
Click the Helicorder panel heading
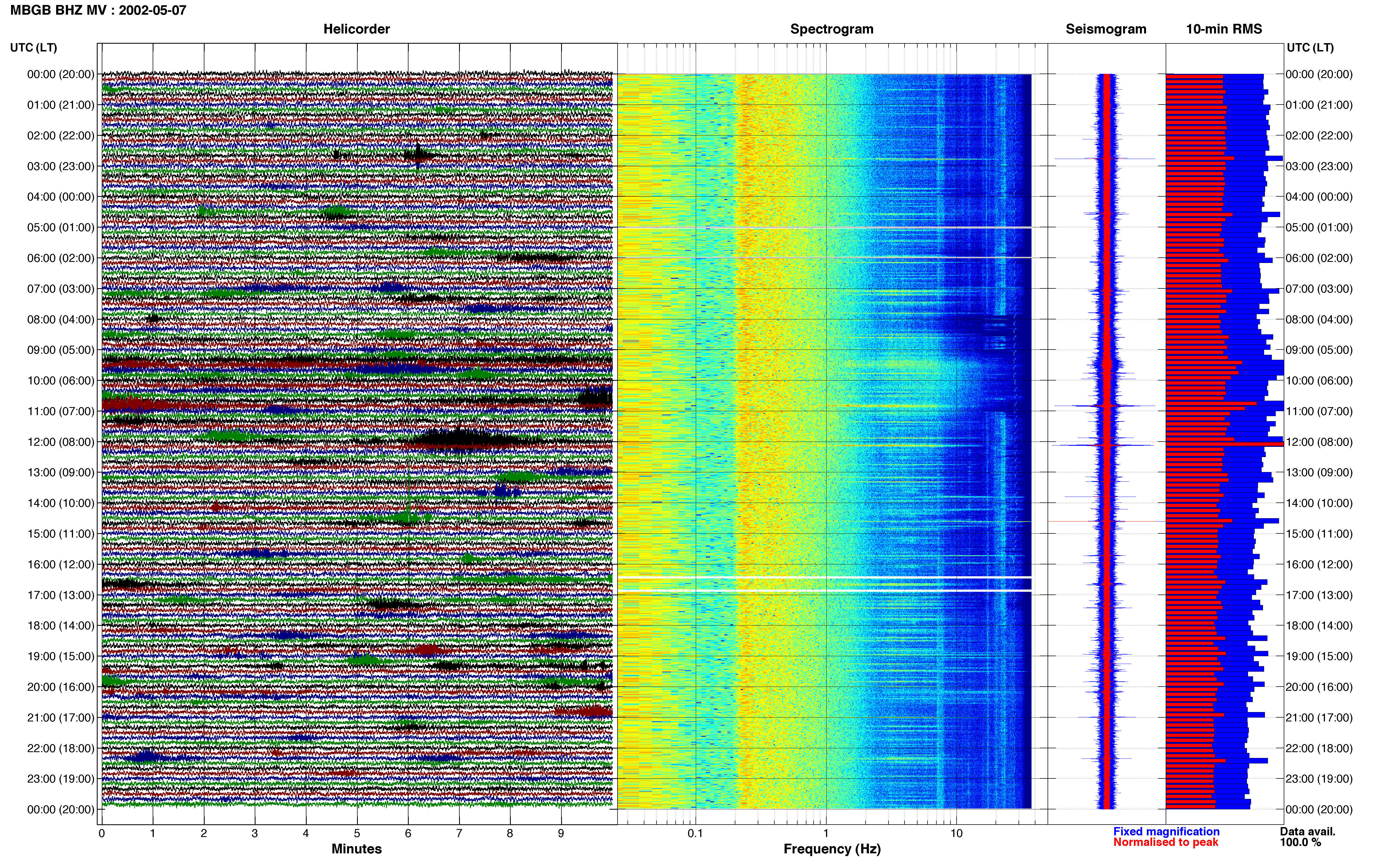[356, 29]
